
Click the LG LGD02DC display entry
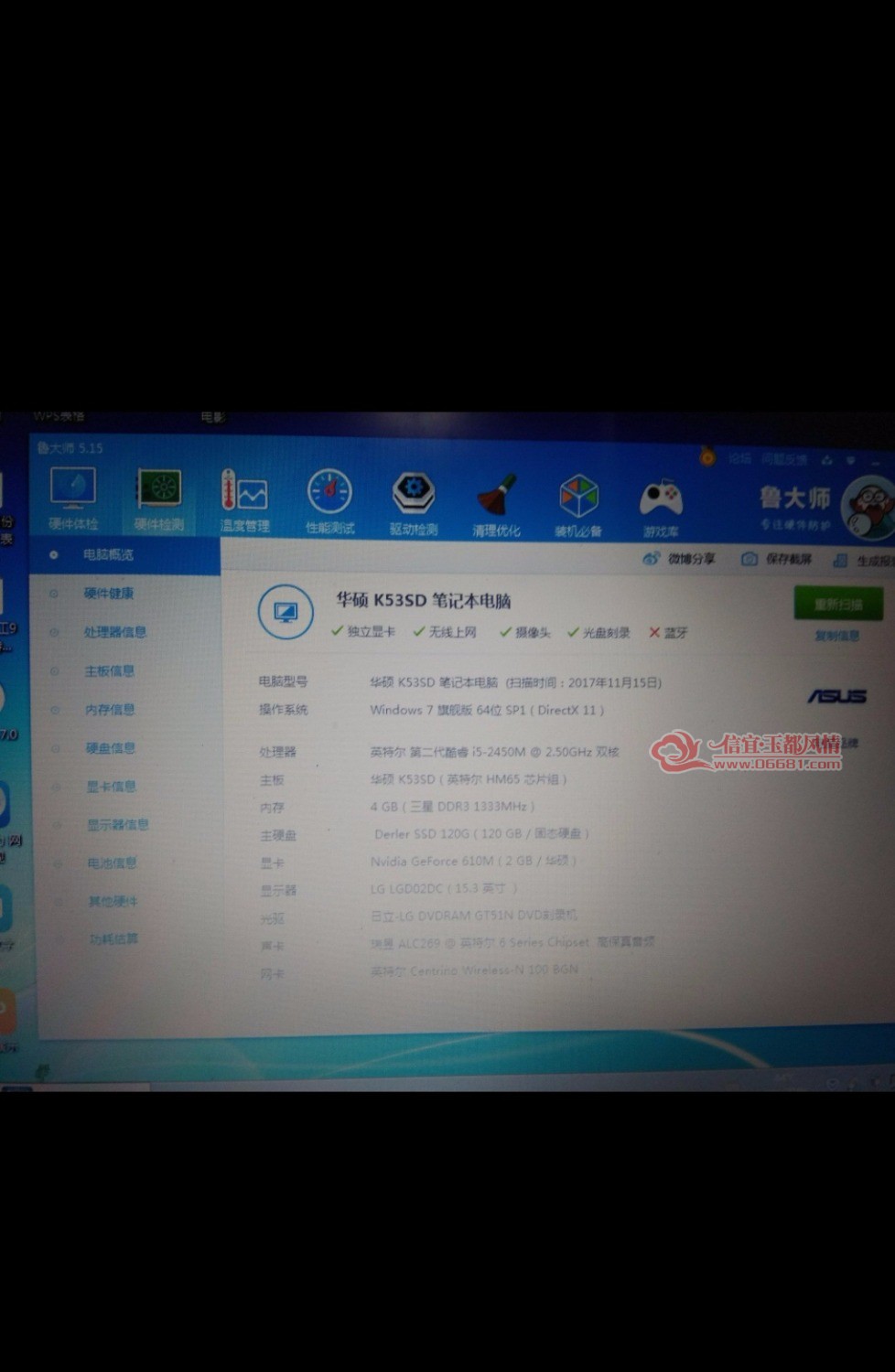tap(444, 888)
